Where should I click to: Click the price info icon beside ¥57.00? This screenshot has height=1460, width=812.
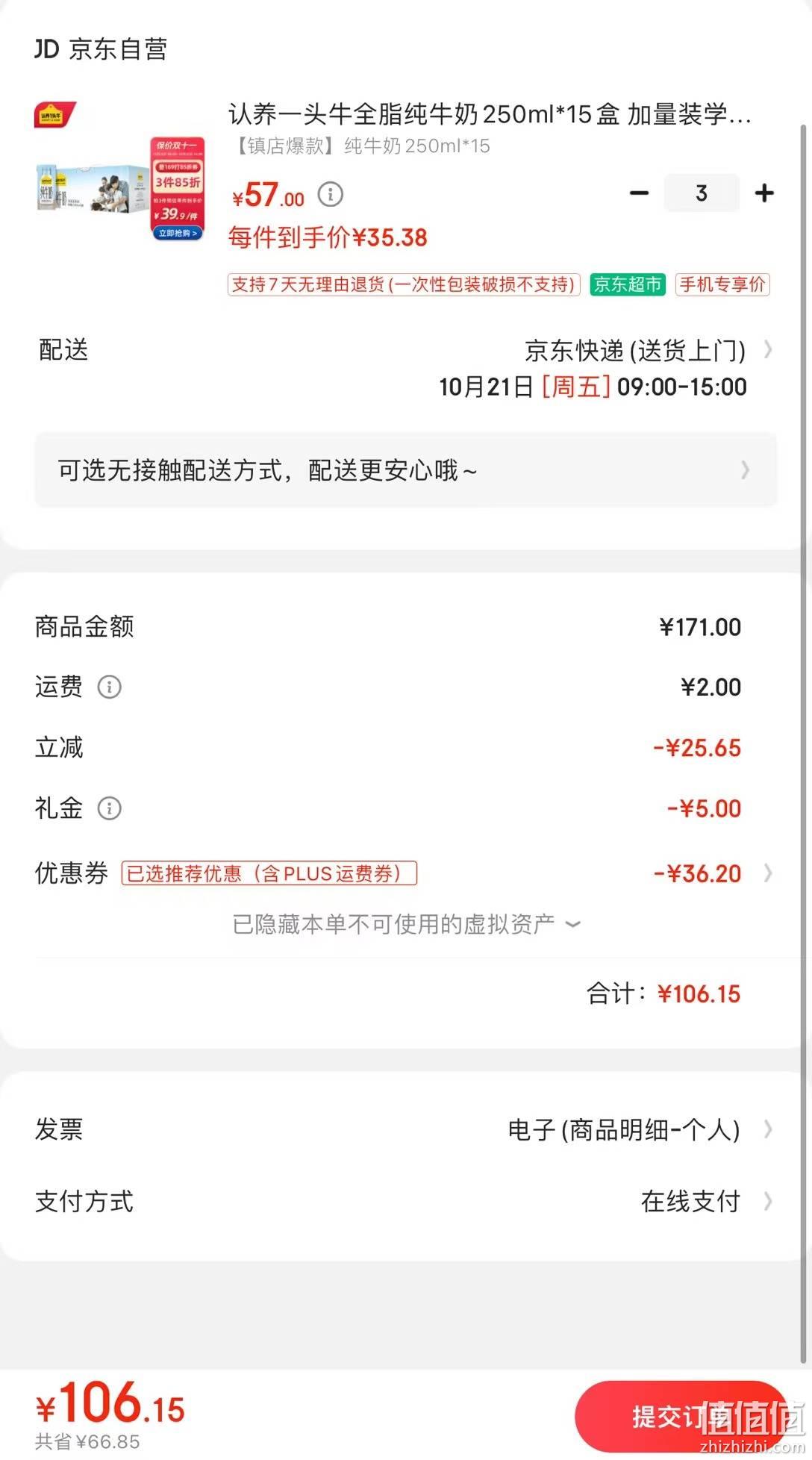tap(331, 195)
